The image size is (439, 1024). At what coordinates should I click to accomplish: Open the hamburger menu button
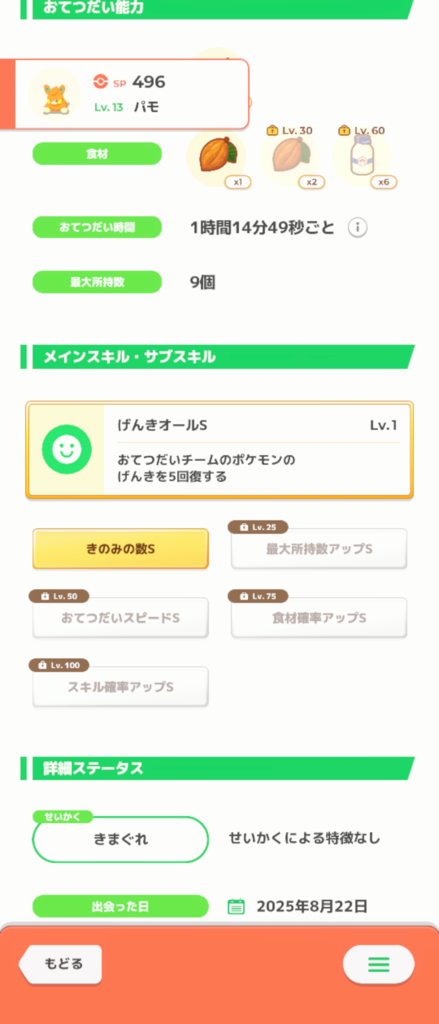pos(378,964)
